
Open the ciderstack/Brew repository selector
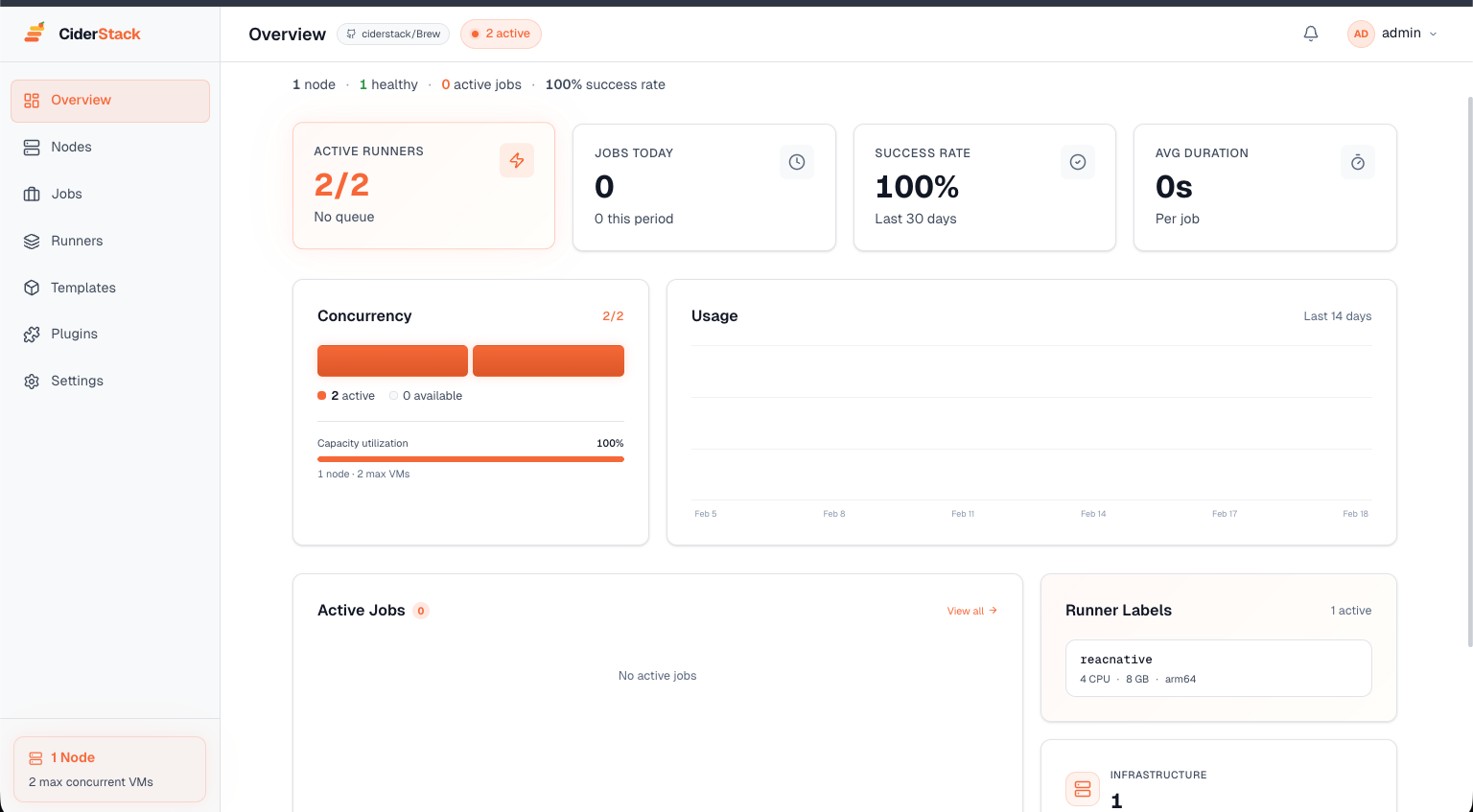point(393,34)
